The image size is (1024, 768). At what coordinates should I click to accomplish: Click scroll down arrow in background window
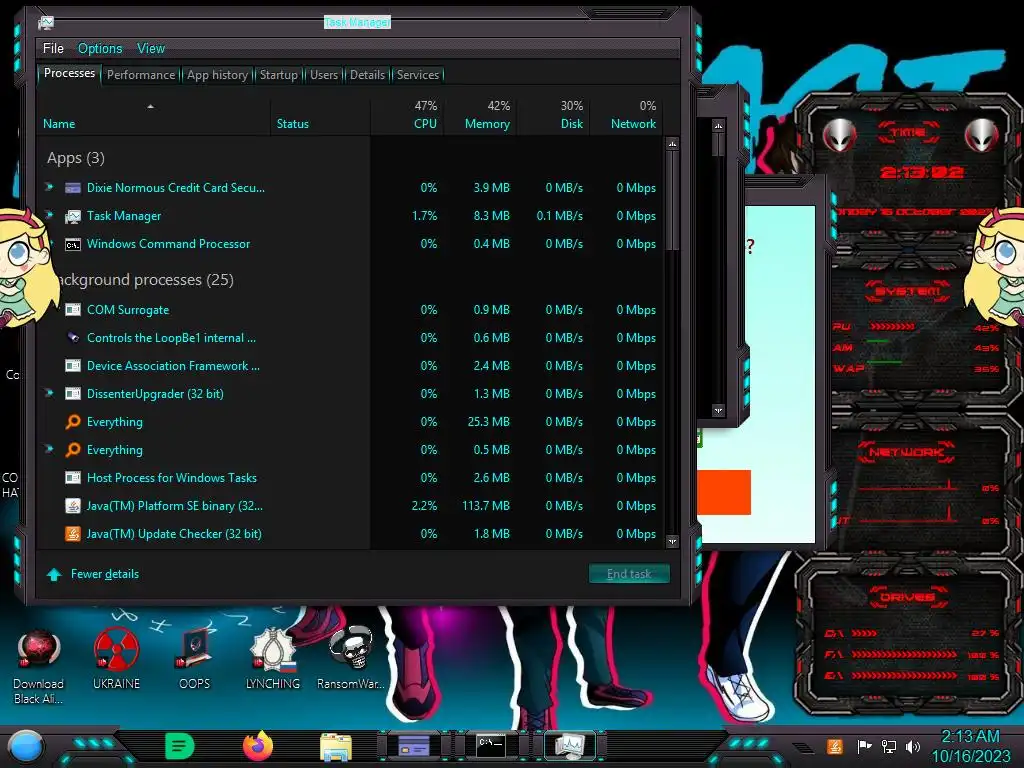(718, 411)
